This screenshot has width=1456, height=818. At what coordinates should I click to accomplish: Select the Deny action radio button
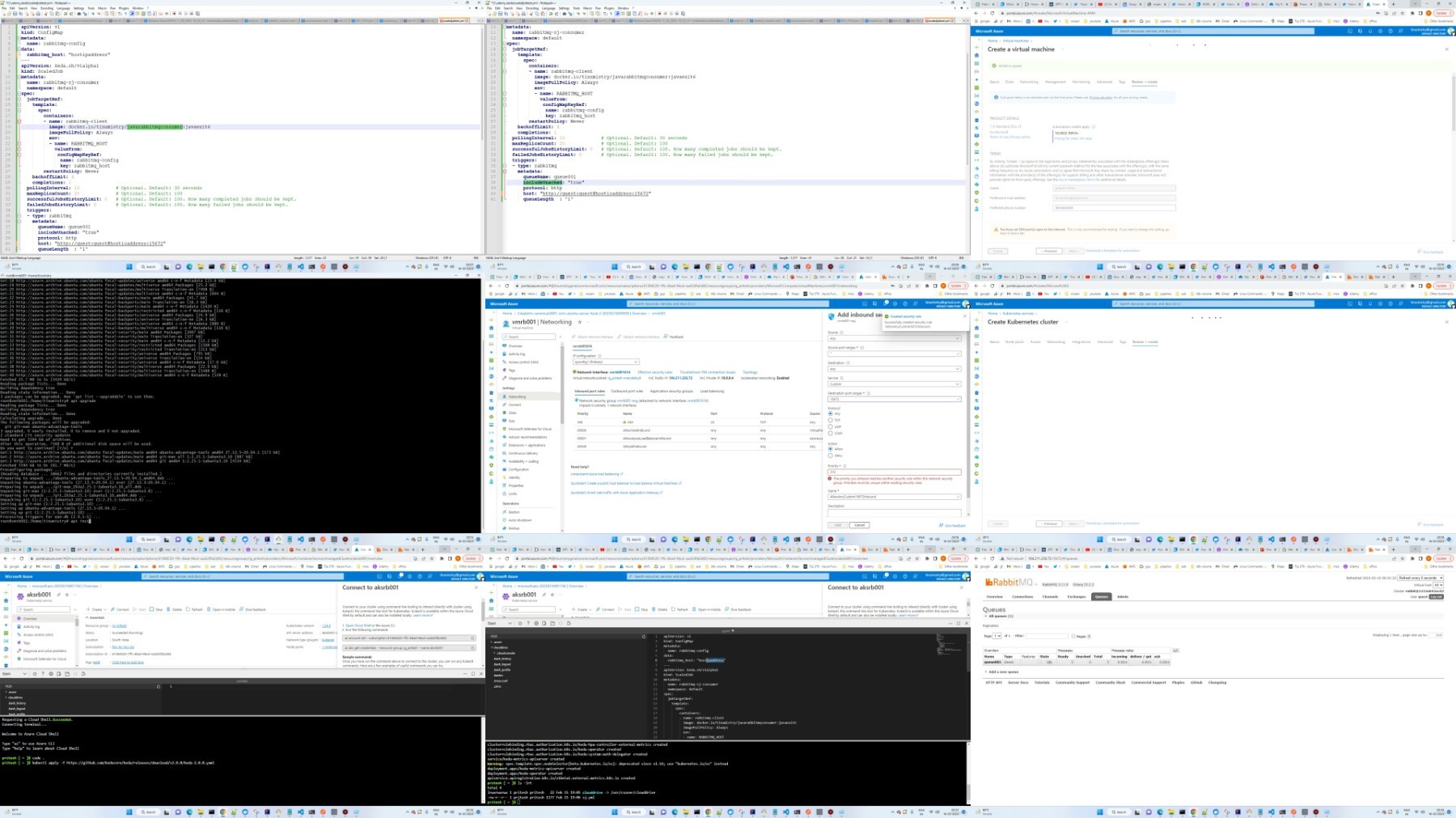pos(830,456)
